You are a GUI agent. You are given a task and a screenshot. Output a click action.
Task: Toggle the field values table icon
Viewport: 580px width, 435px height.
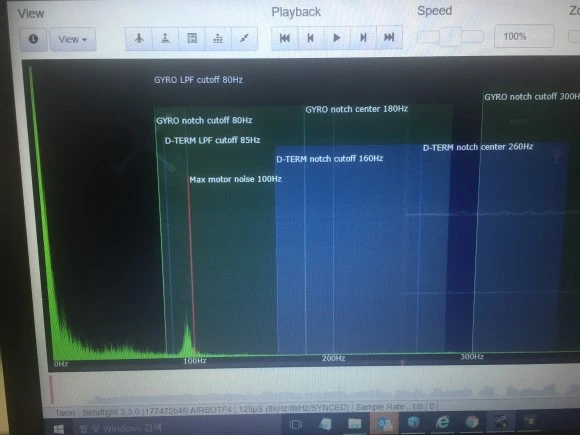pos(192,38)
